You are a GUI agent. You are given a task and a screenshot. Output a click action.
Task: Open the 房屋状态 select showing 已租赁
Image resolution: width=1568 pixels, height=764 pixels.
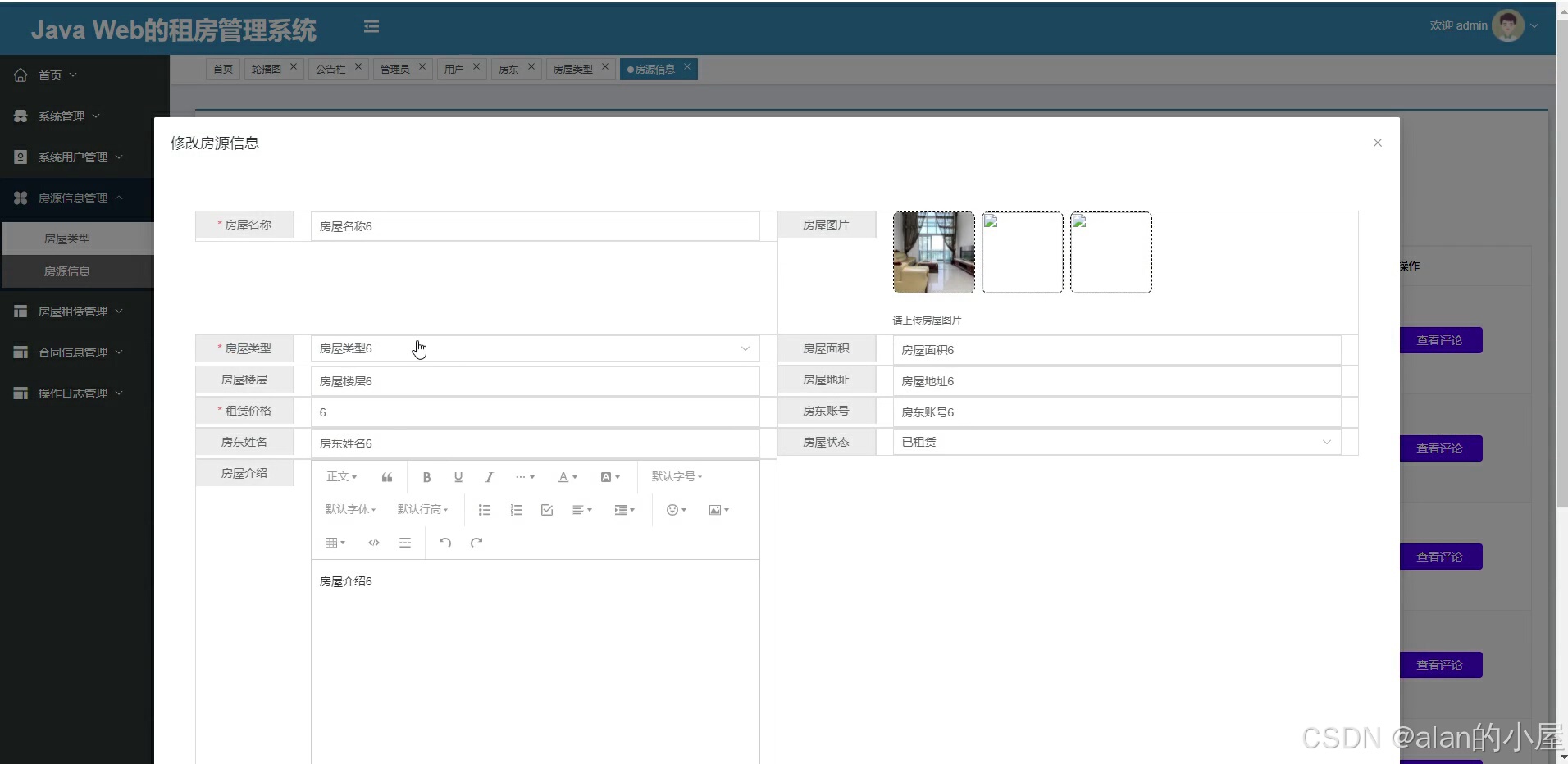(x=1116, y=442)
